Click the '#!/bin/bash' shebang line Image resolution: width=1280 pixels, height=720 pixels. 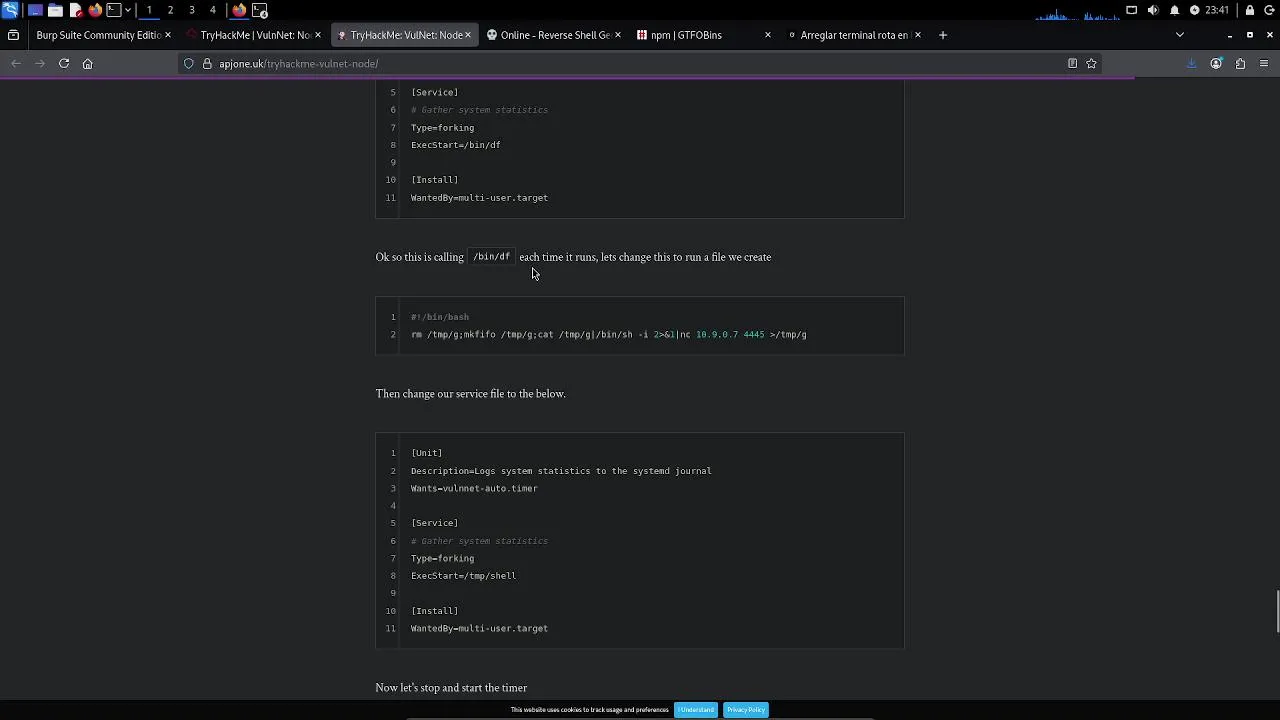pyautogui.click(x=440, y=317)
